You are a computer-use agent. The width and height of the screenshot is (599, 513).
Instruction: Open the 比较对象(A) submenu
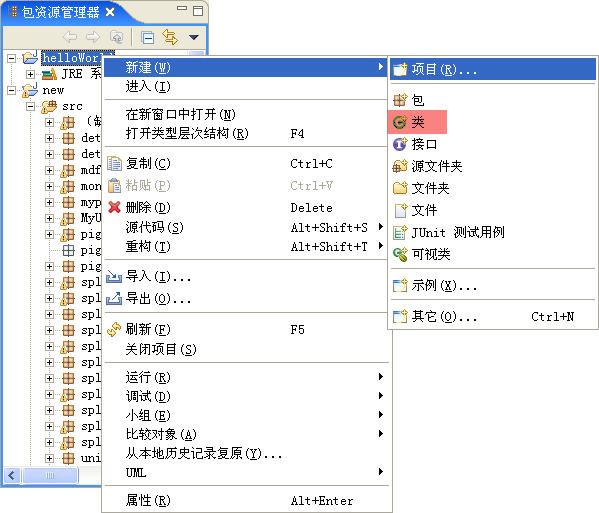point(246,434)
